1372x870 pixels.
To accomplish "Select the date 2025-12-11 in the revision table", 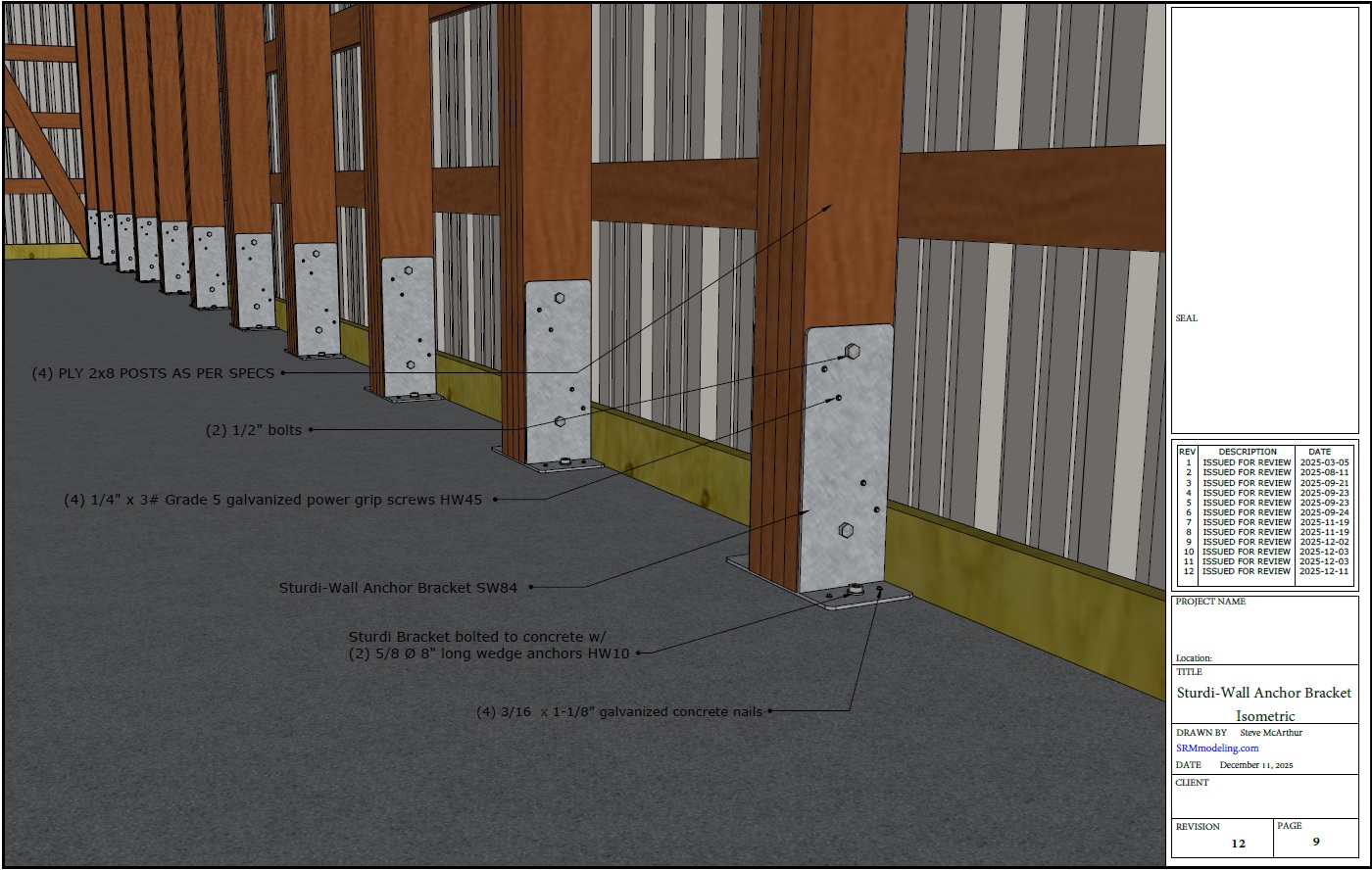I will (x=1325, y=571).
